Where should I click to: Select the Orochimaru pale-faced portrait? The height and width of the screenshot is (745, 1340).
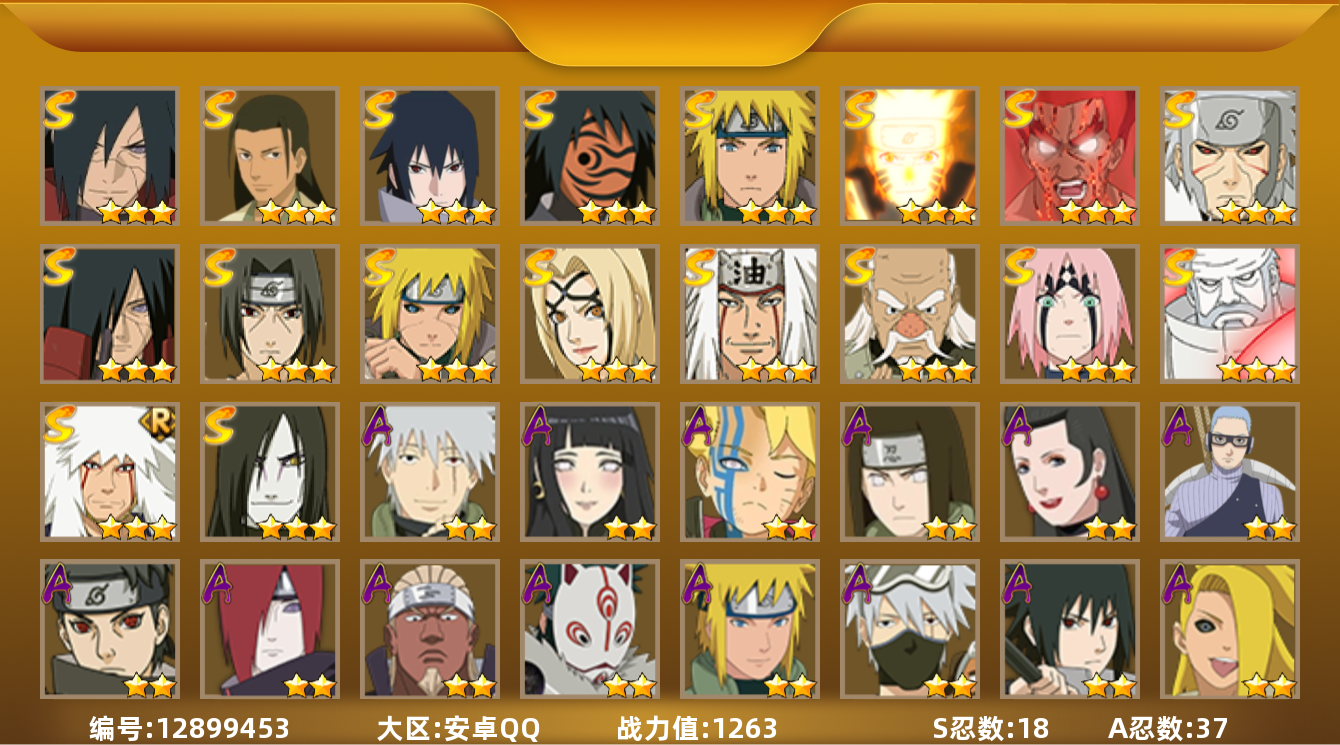tap(269, 471)
